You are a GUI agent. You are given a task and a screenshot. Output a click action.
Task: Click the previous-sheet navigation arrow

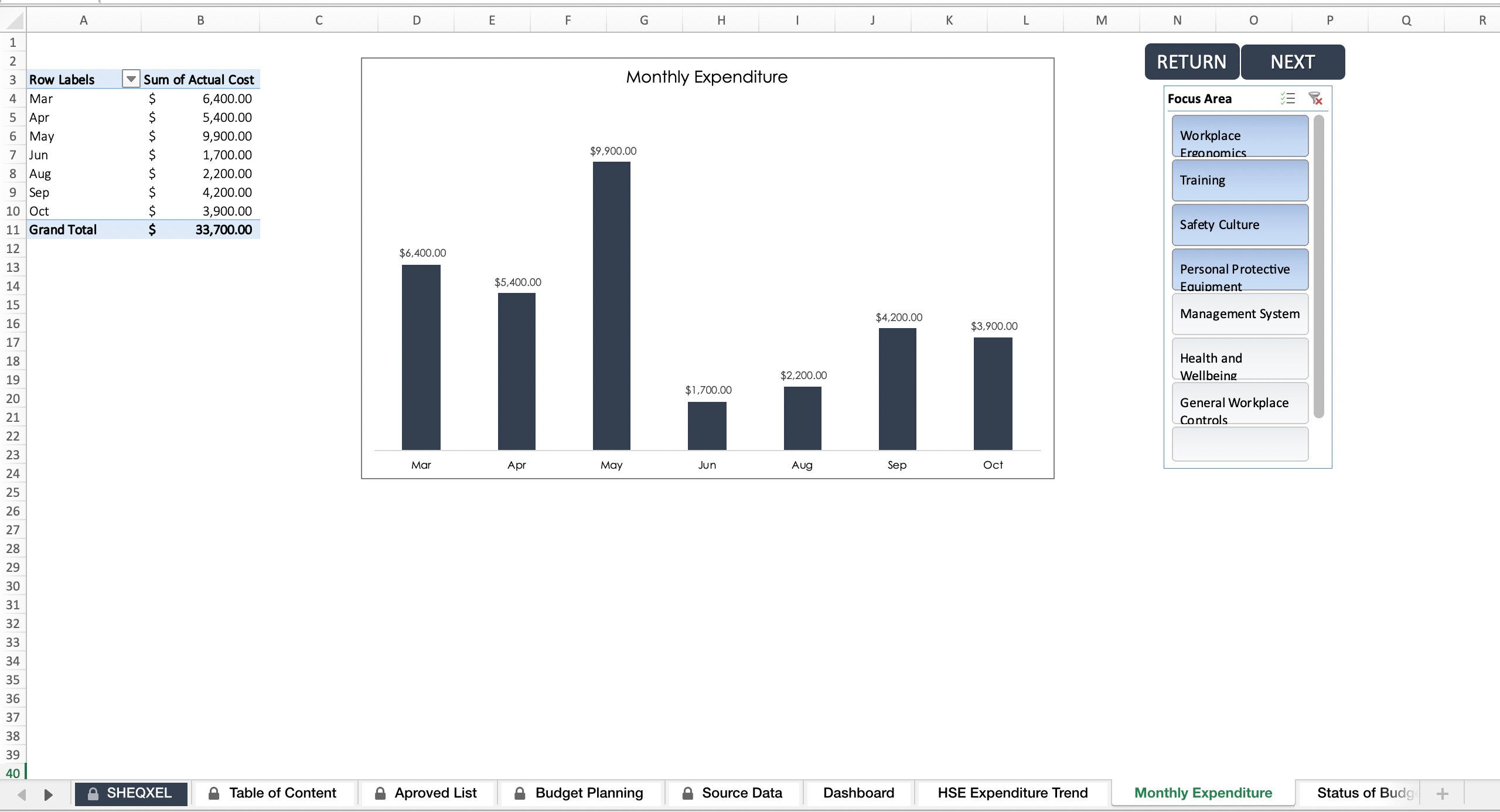(x=22, y=794)
